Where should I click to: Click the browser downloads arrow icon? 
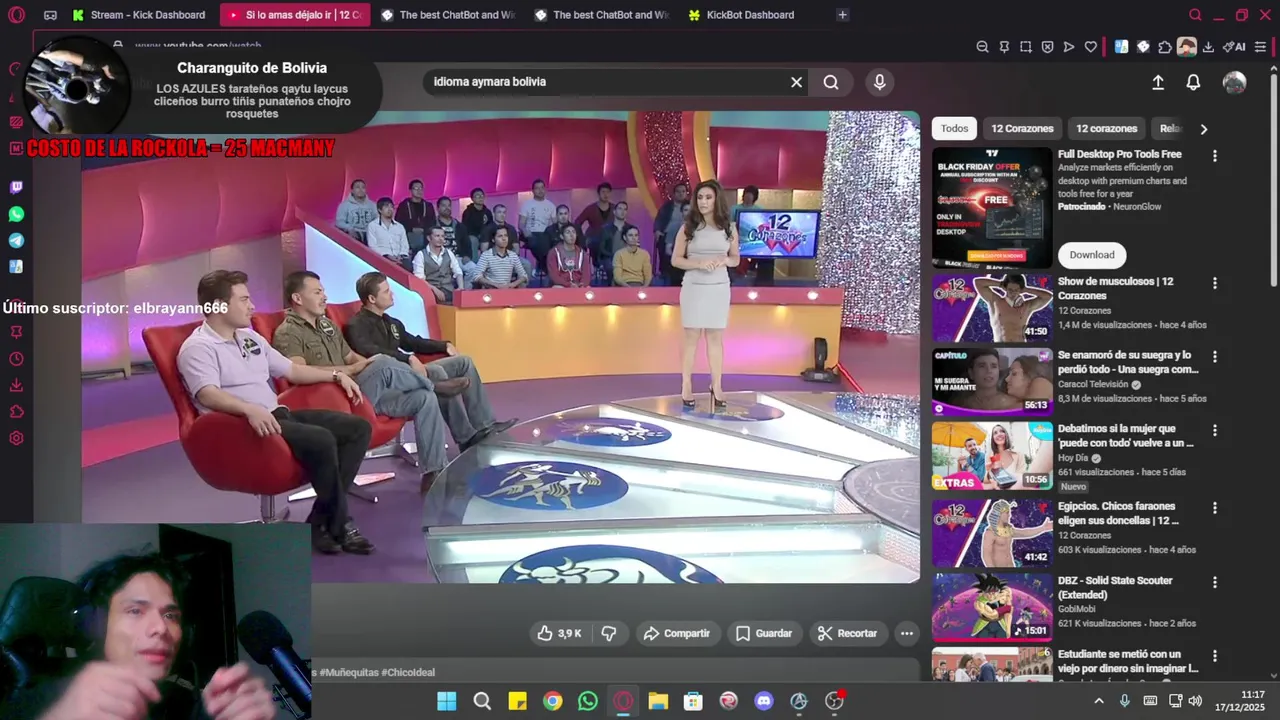pos(1208,47)
